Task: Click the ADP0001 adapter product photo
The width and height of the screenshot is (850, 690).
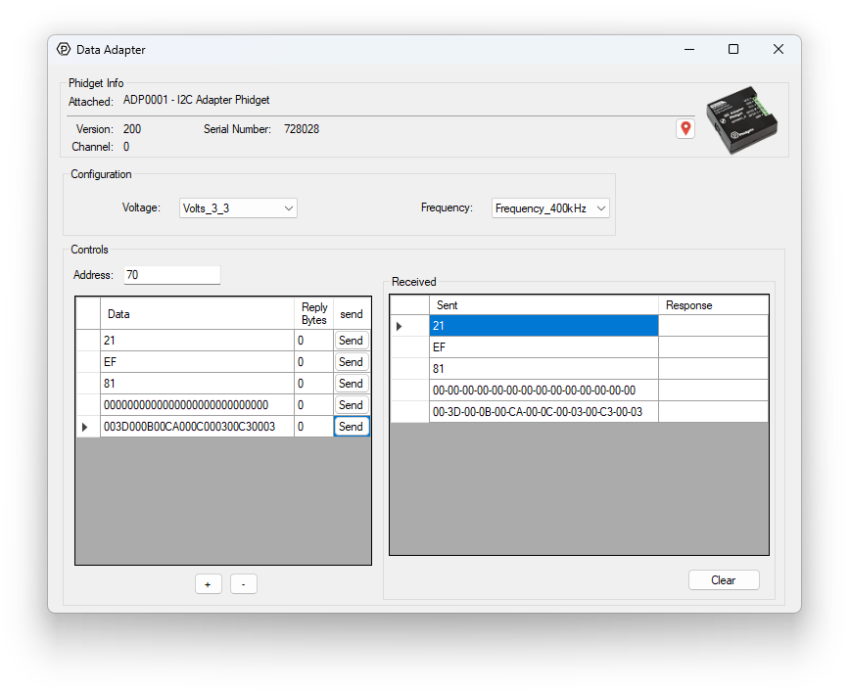Action: point(740,118)
